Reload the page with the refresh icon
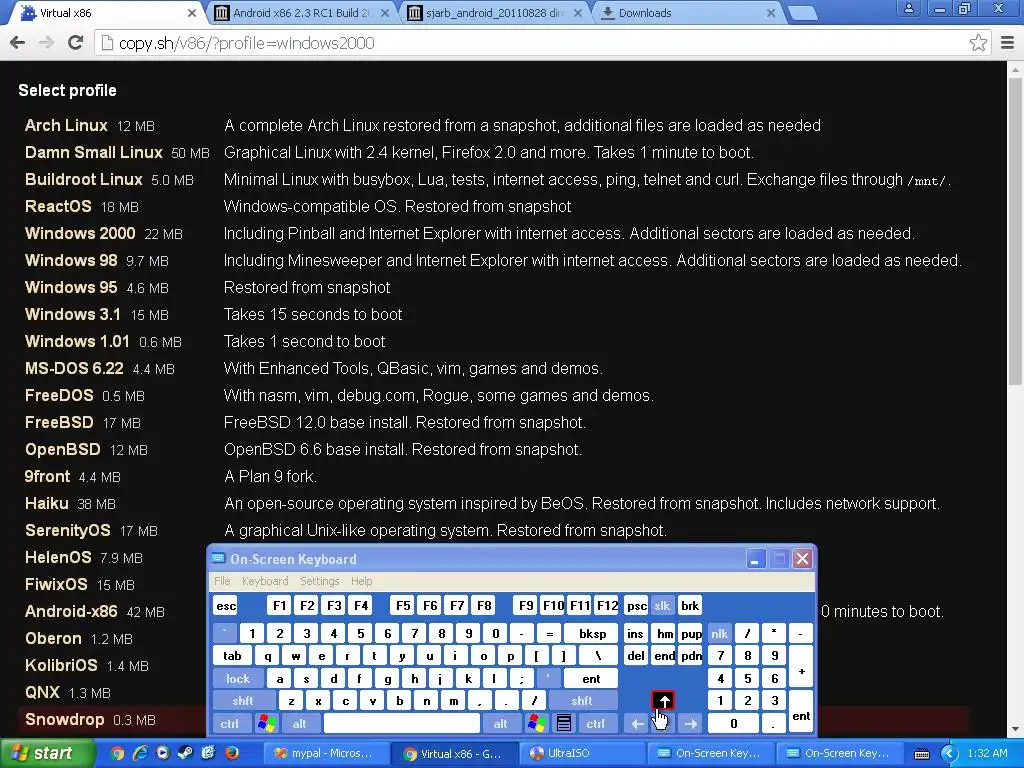Image resolution: width=1024 pixels, height=768 pixels. [75, 43]
